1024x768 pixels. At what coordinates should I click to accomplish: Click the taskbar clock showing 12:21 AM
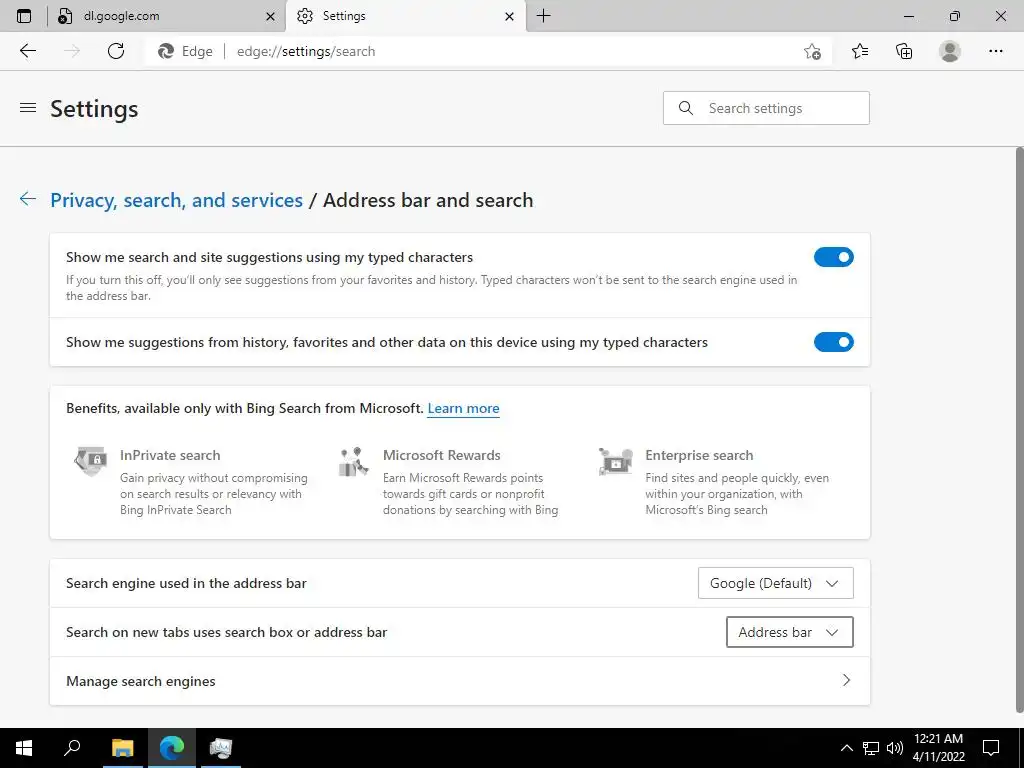point(938,748)
